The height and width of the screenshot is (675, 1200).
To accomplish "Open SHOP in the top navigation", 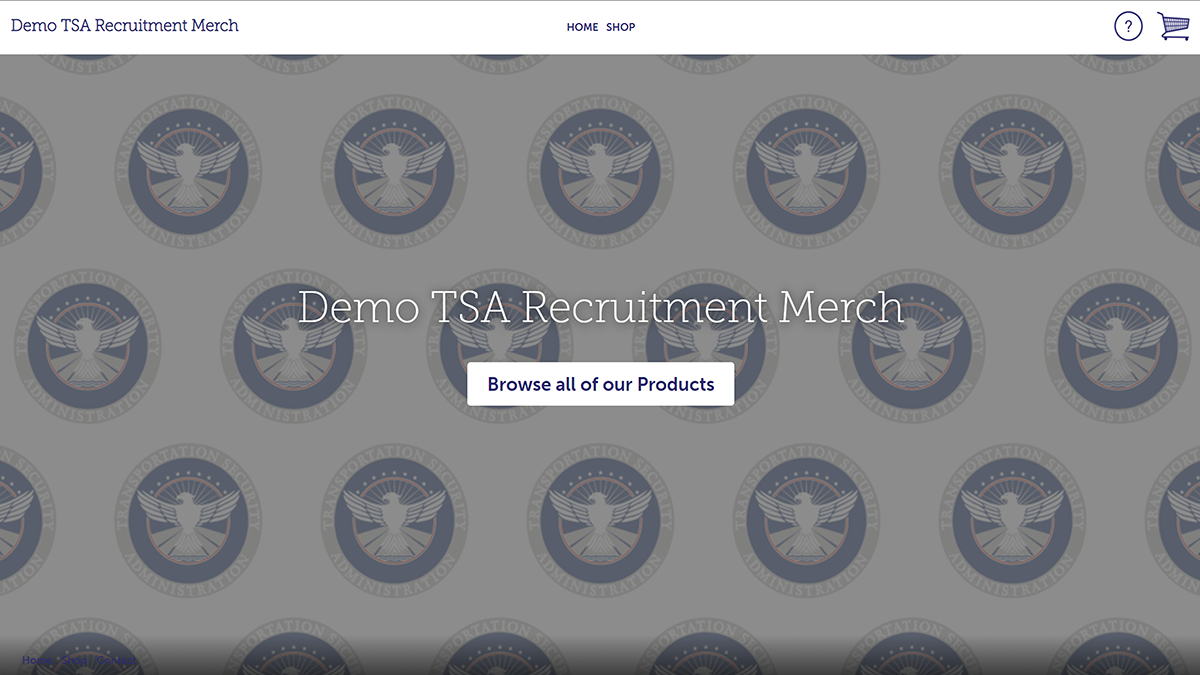I will (620, 27).
